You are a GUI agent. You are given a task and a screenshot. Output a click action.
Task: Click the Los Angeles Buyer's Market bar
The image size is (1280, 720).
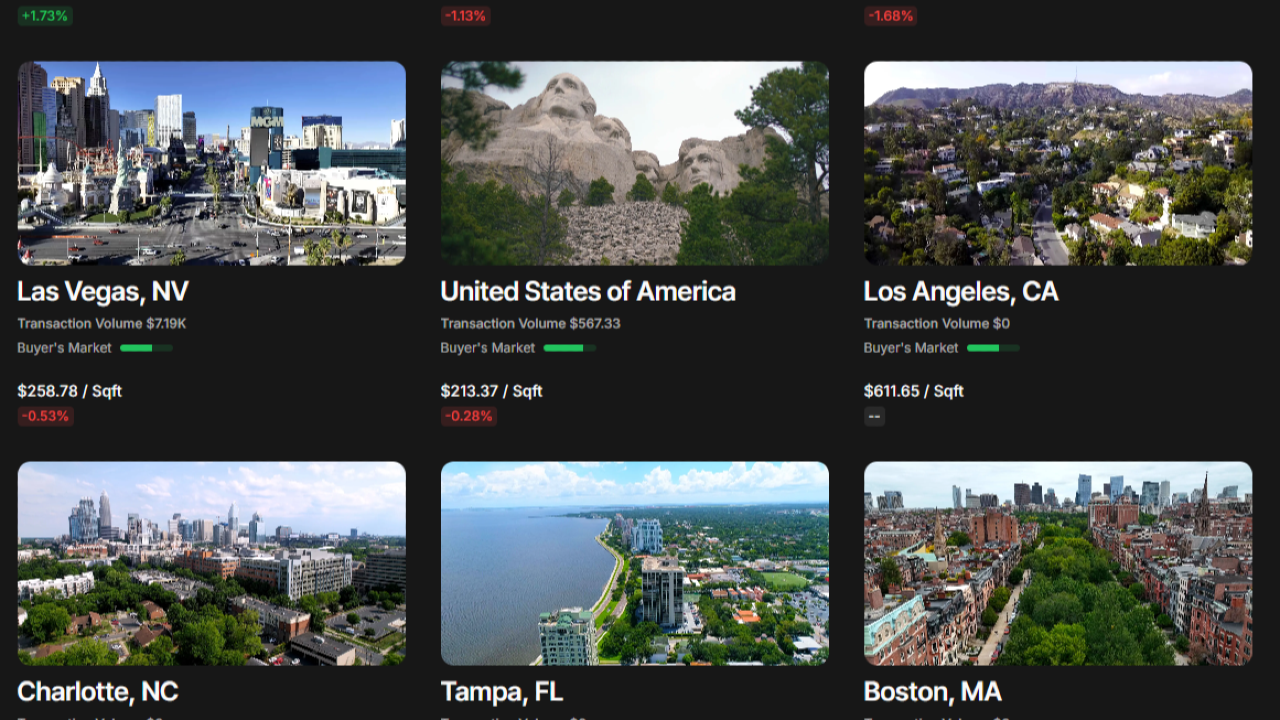click(x=993, y=348)
